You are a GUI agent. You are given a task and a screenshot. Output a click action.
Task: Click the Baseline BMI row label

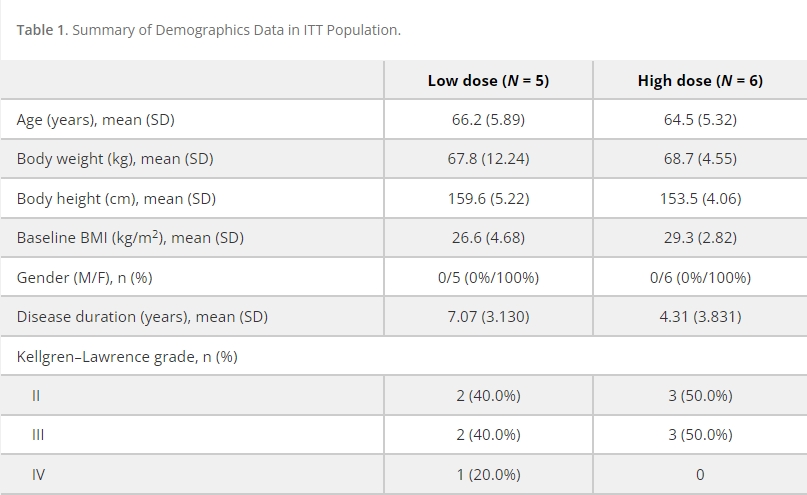coord(130,238)
